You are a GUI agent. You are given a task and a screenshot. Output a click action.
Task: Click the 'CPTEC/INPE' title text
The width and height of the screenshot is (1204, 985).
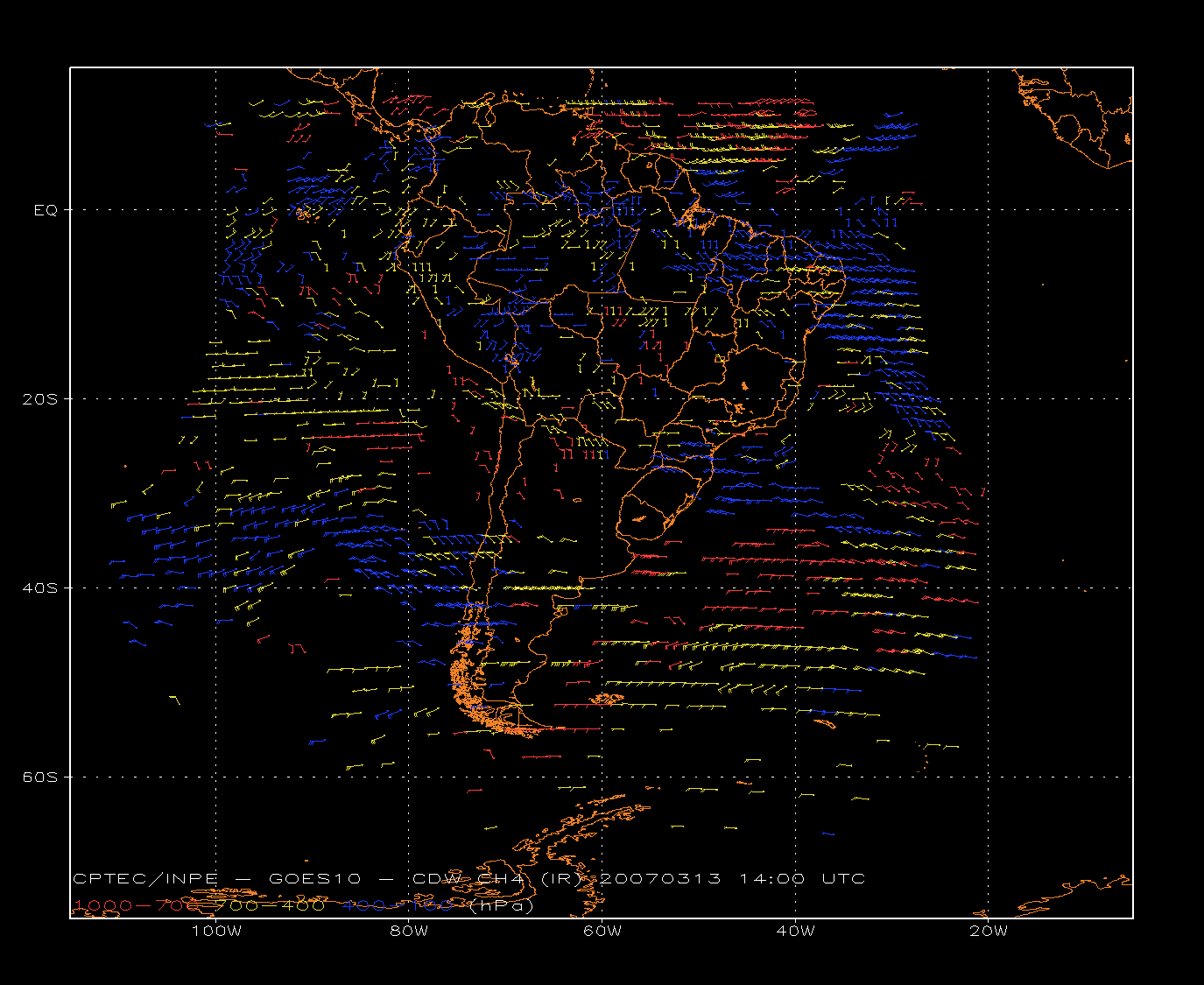click(x=145, y=879)
